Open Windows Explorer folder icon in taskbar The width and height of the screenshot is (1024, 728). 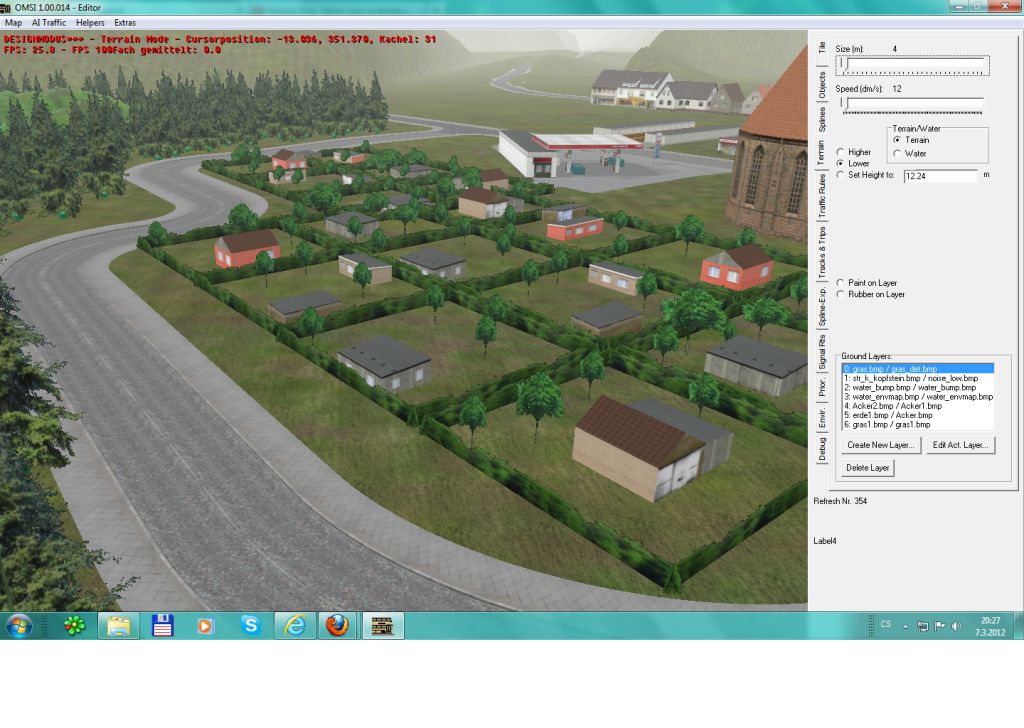(x=118, y=626)
